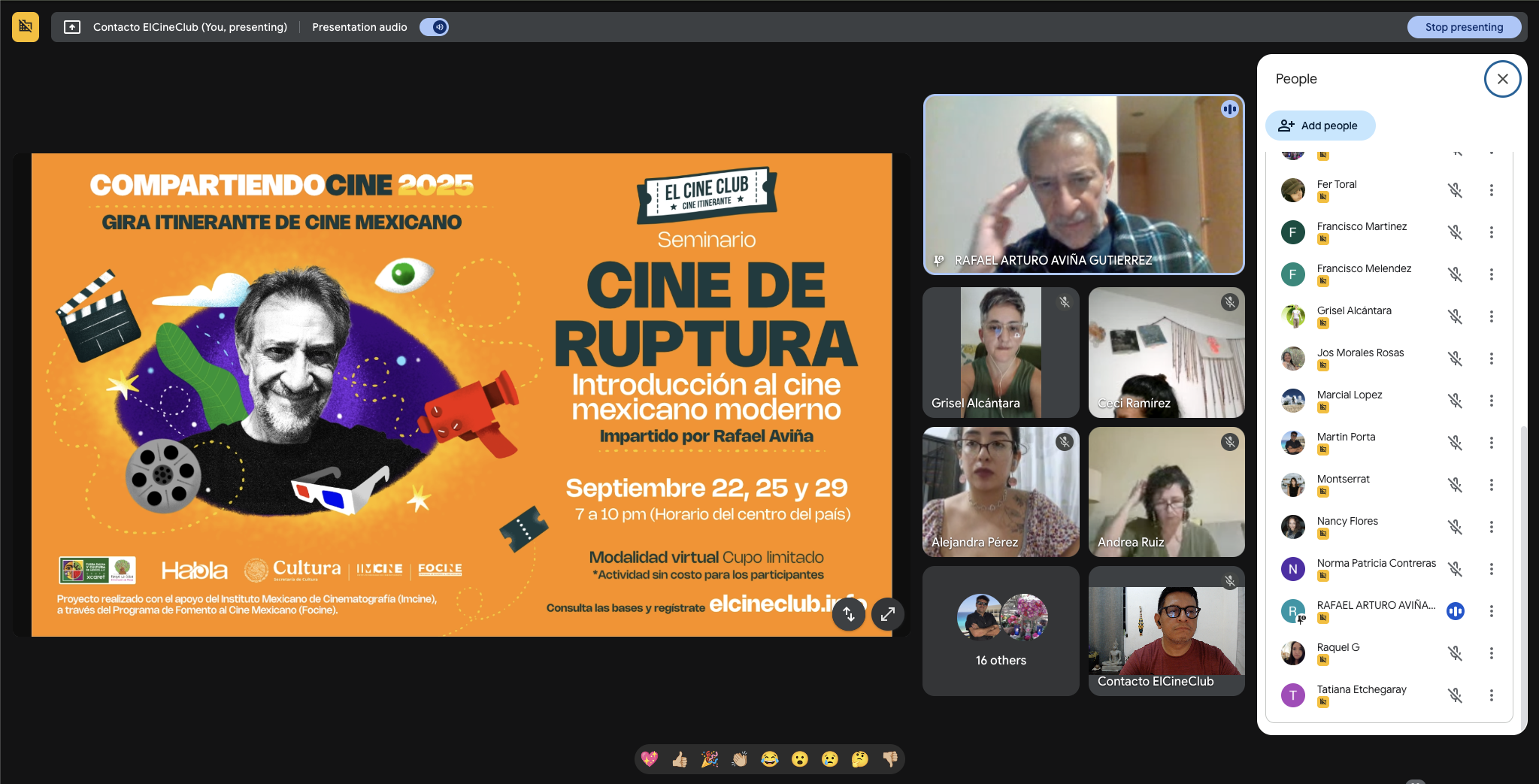The height and width of the screenshot is (784, 1539).
Task: Click Raquel G avatar photo
Action: 1292,653
